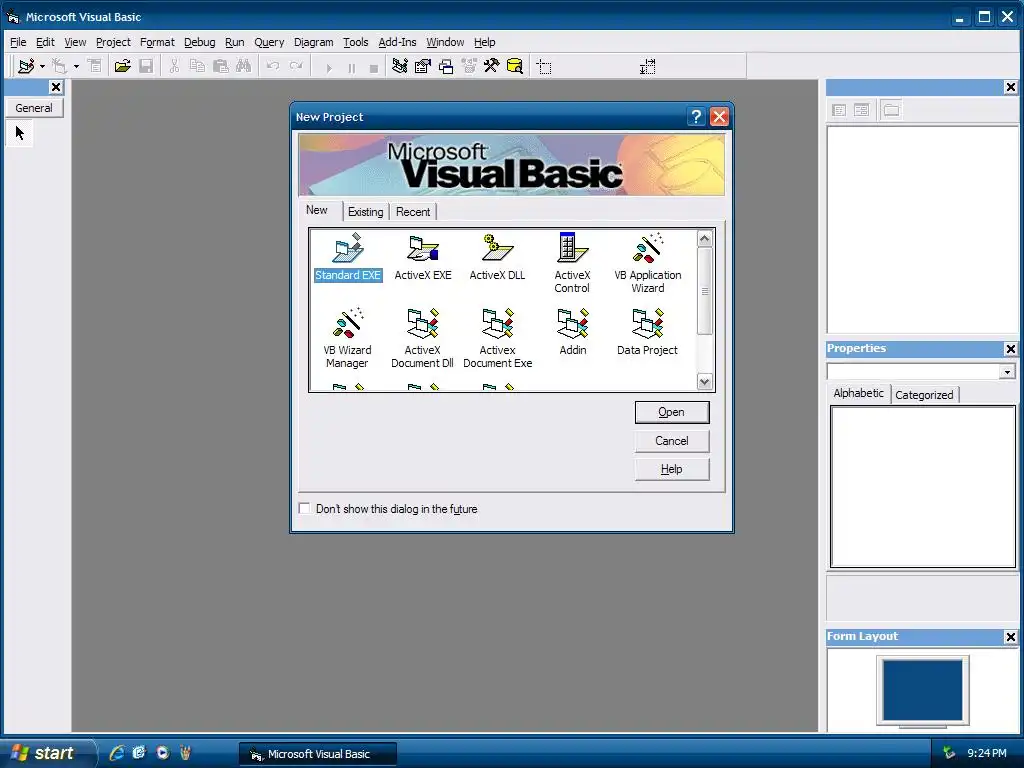
Task: Switch to the Existing tab
Action: (x=366, y=212)
